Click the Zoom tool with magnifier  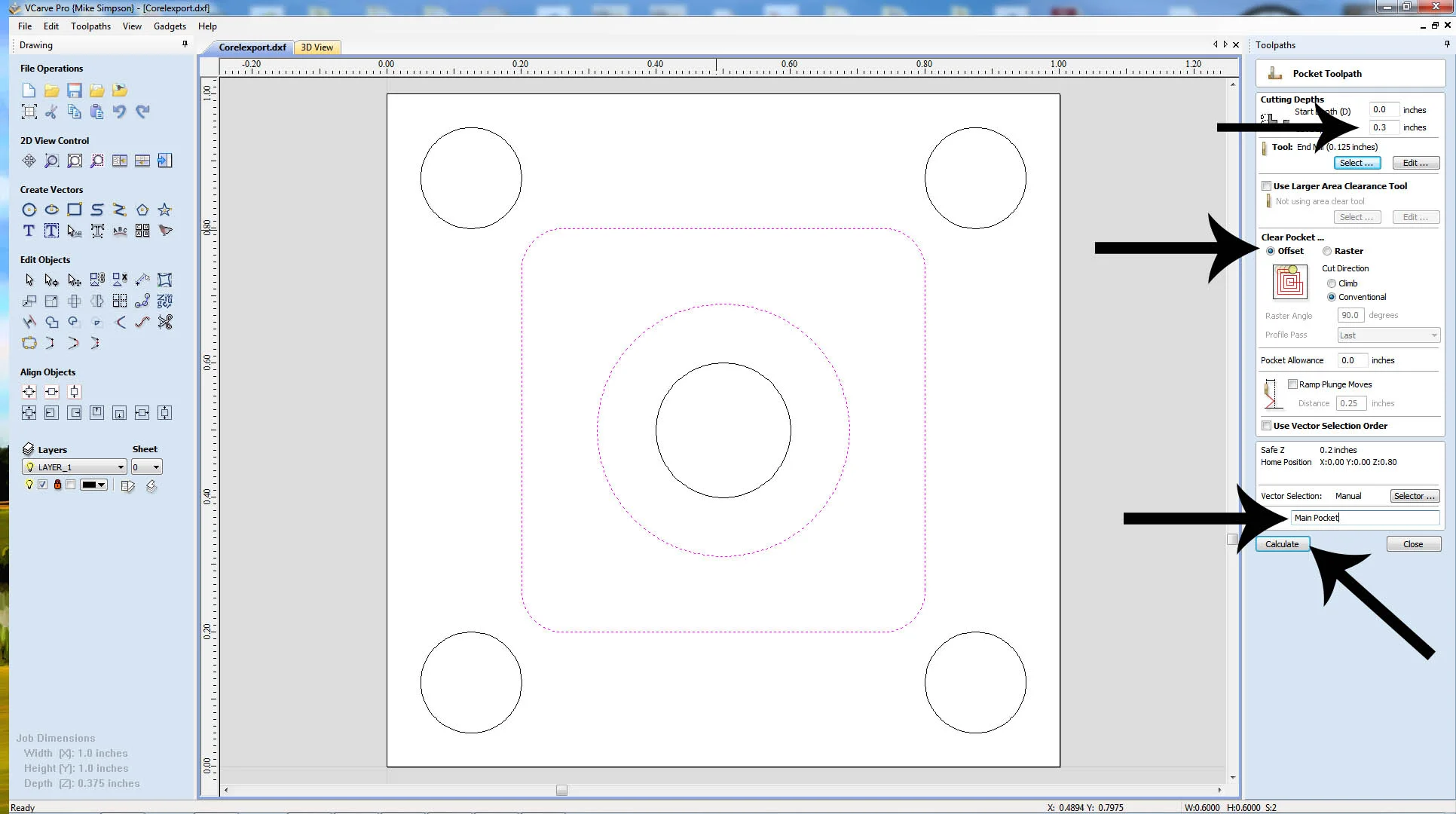(51, 161)
